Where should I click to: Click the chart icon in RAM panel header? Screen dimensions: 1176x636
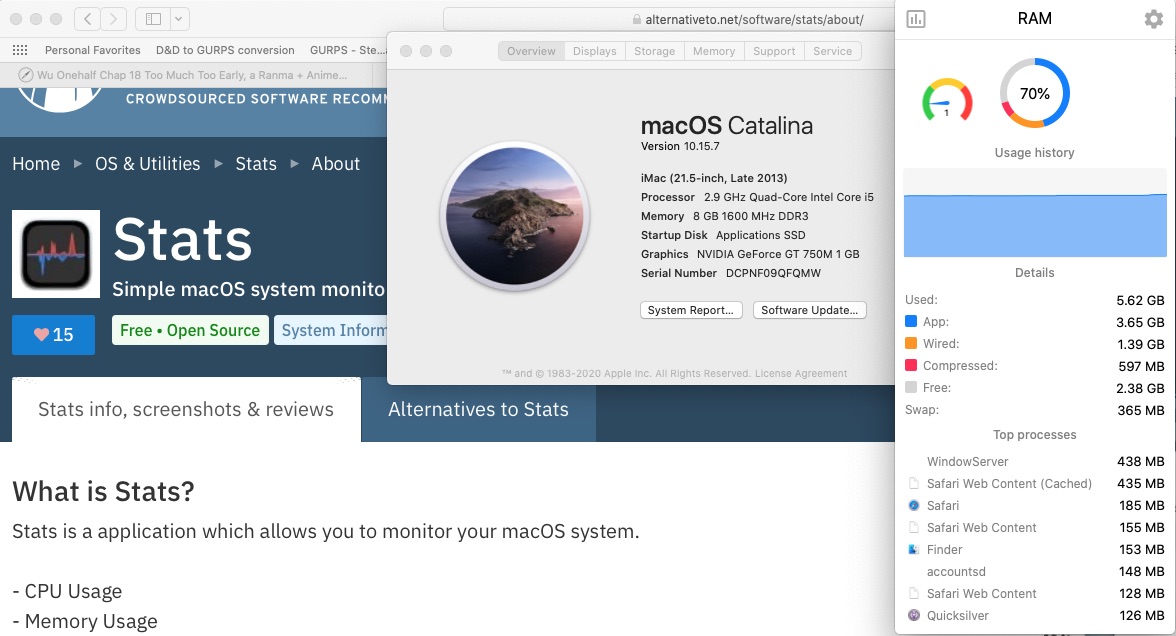coord(916,19)
